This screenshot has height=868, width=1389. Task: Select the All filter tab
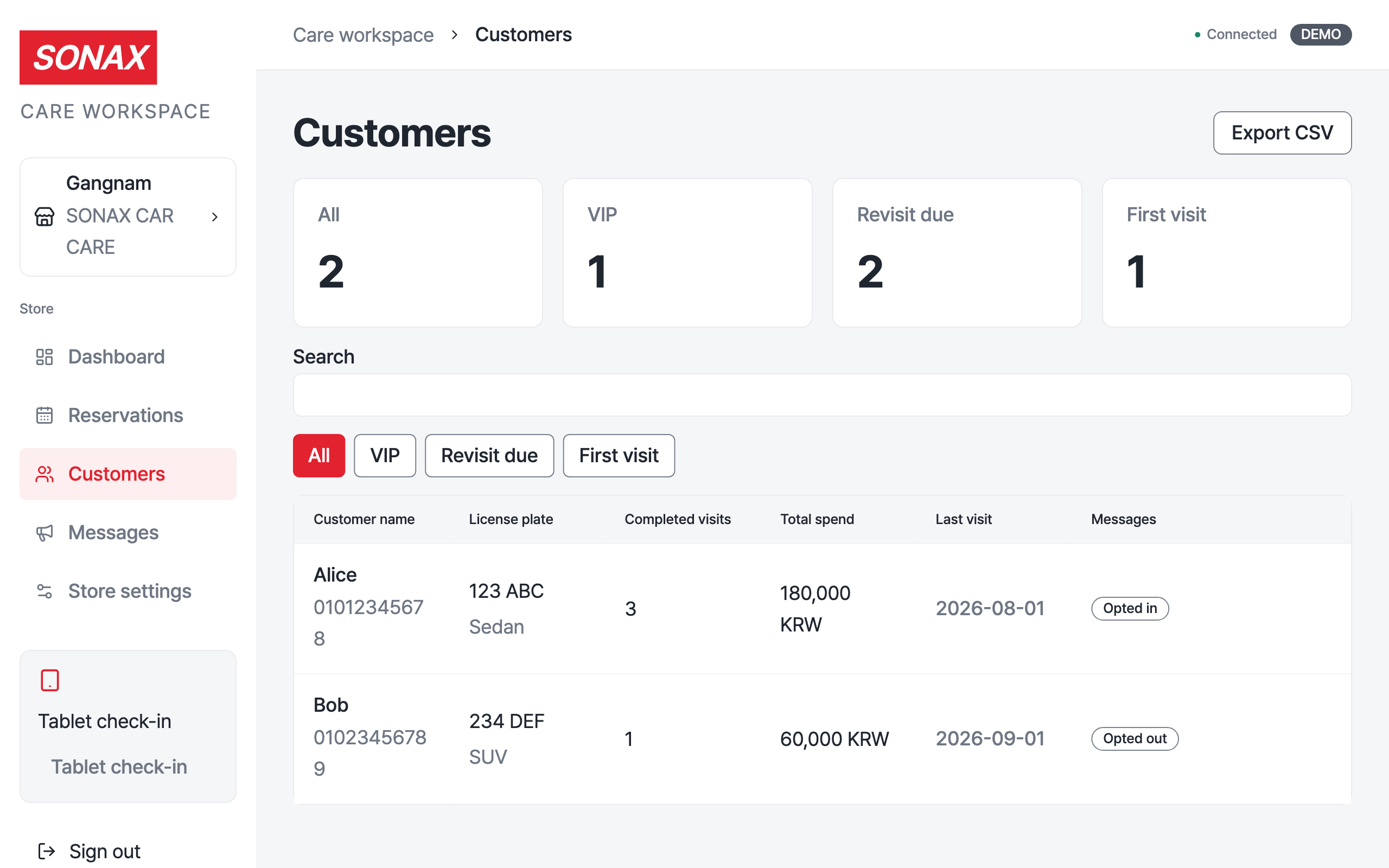[318, 455]
